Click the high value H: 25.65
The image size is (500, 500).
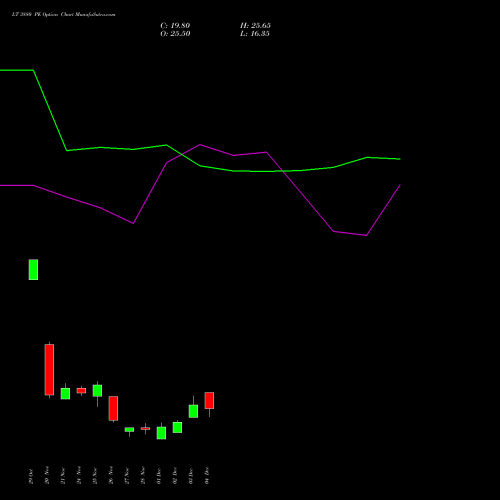click(255, 26)
